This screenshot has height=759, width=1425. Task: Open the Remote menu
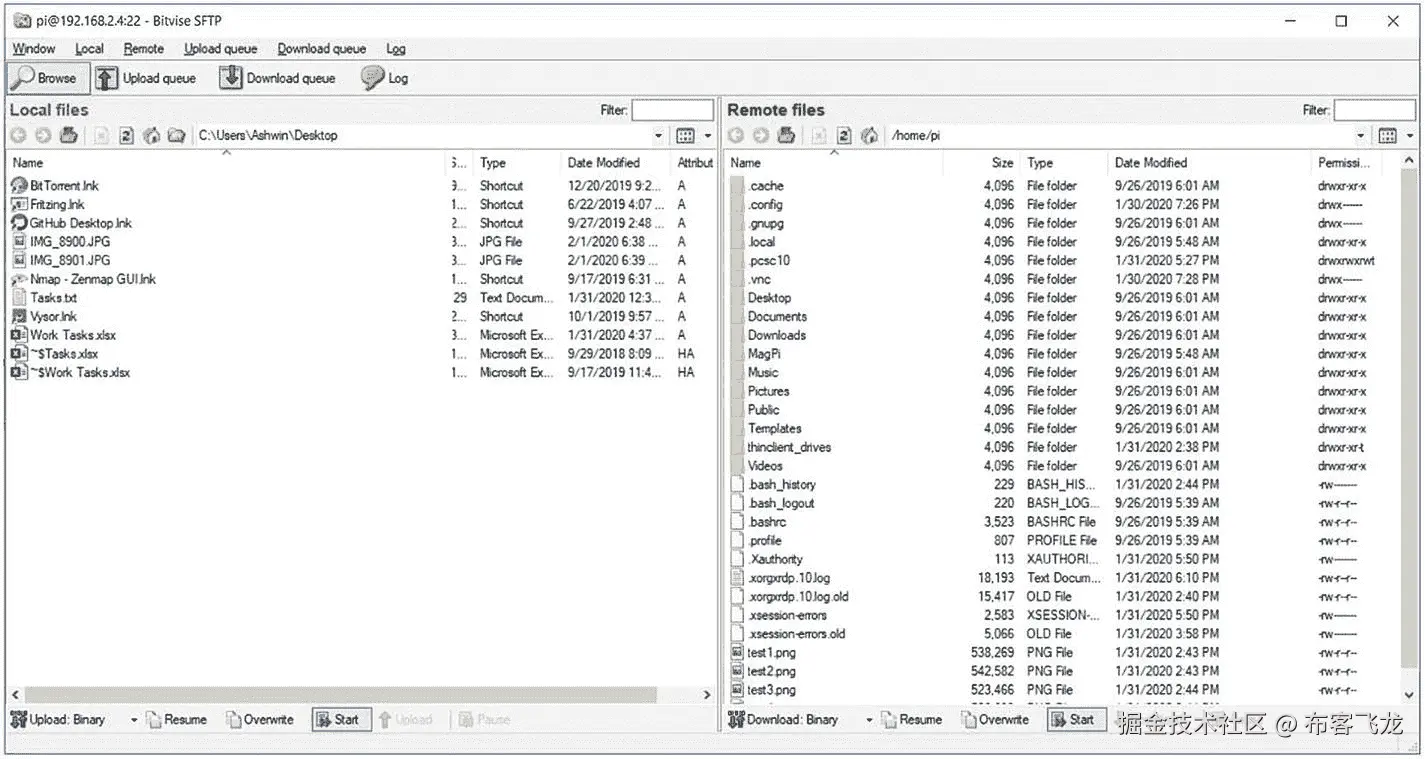143,48
